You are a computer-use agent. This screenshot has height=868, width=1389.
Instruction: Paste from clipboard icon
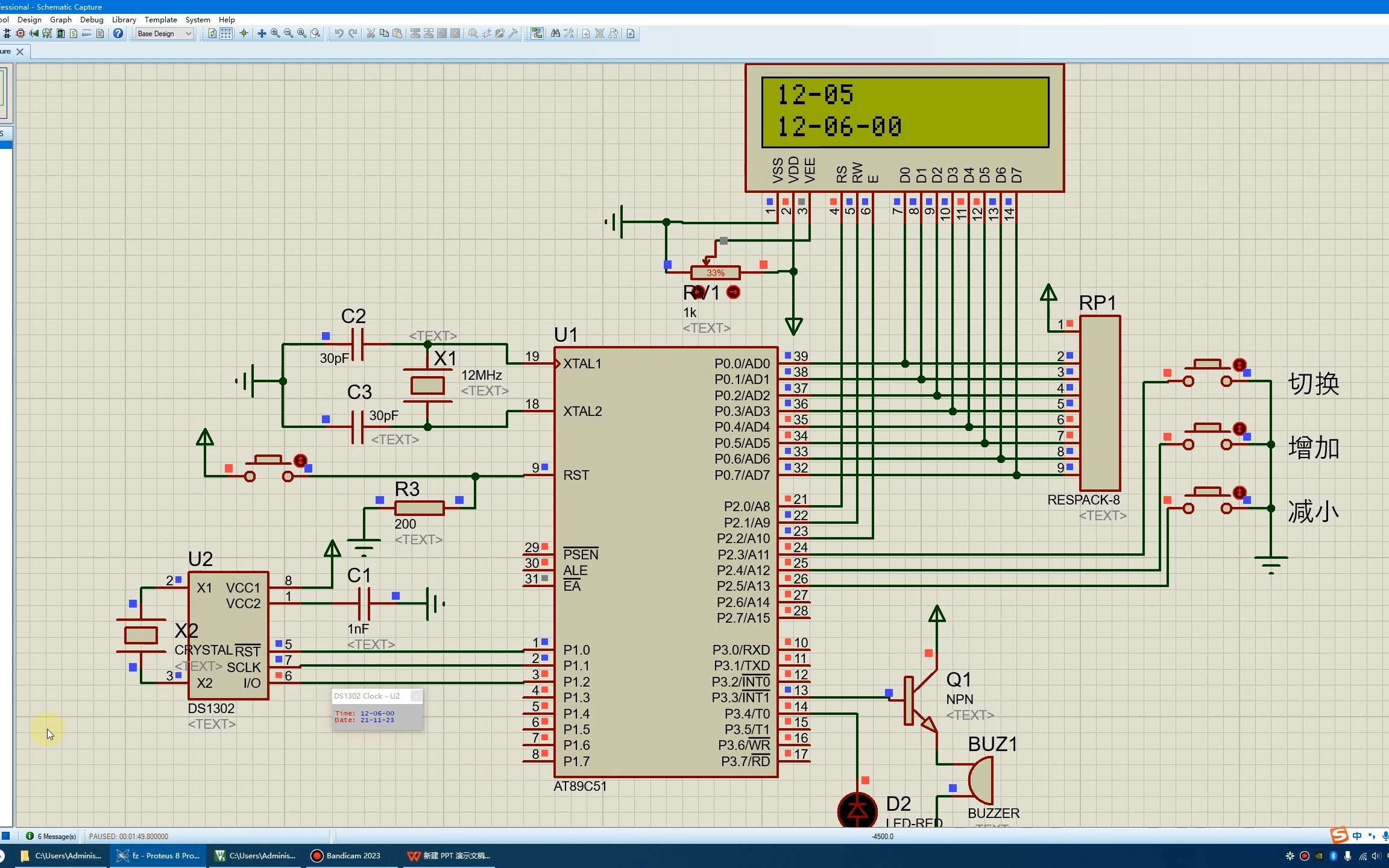[x=397, y=34]
